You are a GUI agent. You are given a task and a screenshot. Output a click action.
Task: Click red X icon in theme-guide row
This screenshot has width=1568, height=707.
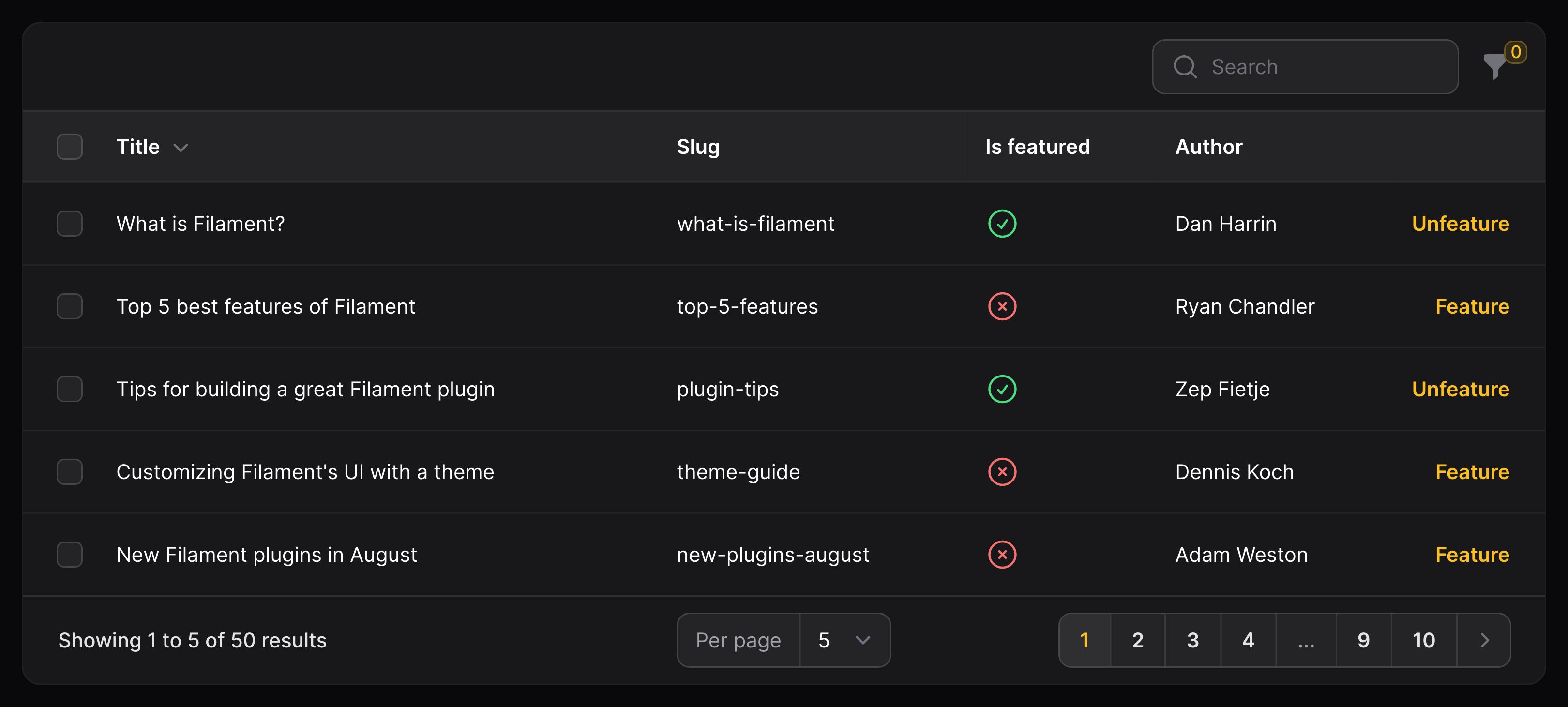[1002, 471]
